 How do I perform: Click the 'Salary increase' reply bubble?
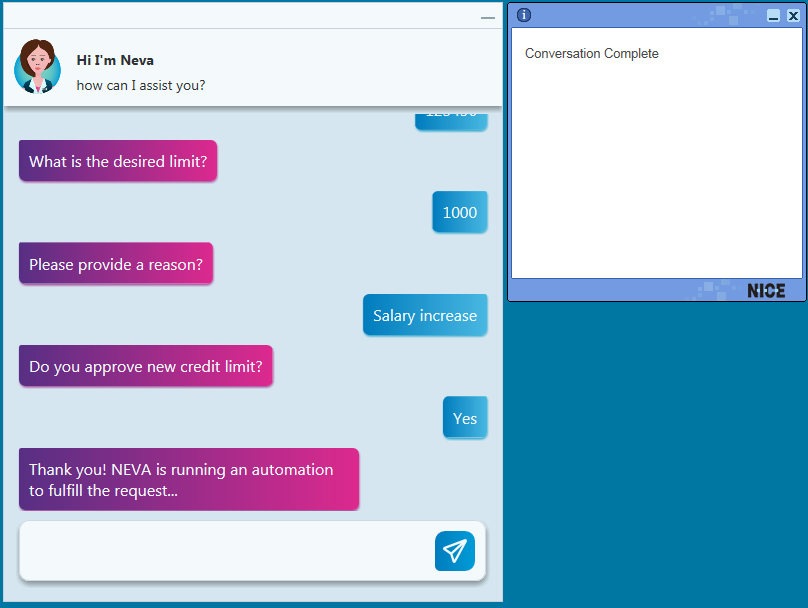point(425,315)
